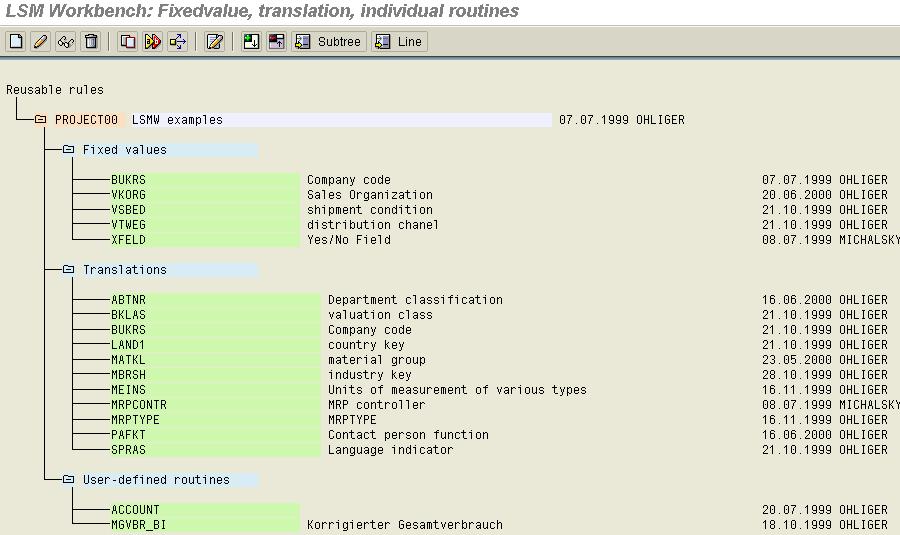Collapse the User-defined routines folder
The height and width of the screenshot is (535, 900).
68,479
